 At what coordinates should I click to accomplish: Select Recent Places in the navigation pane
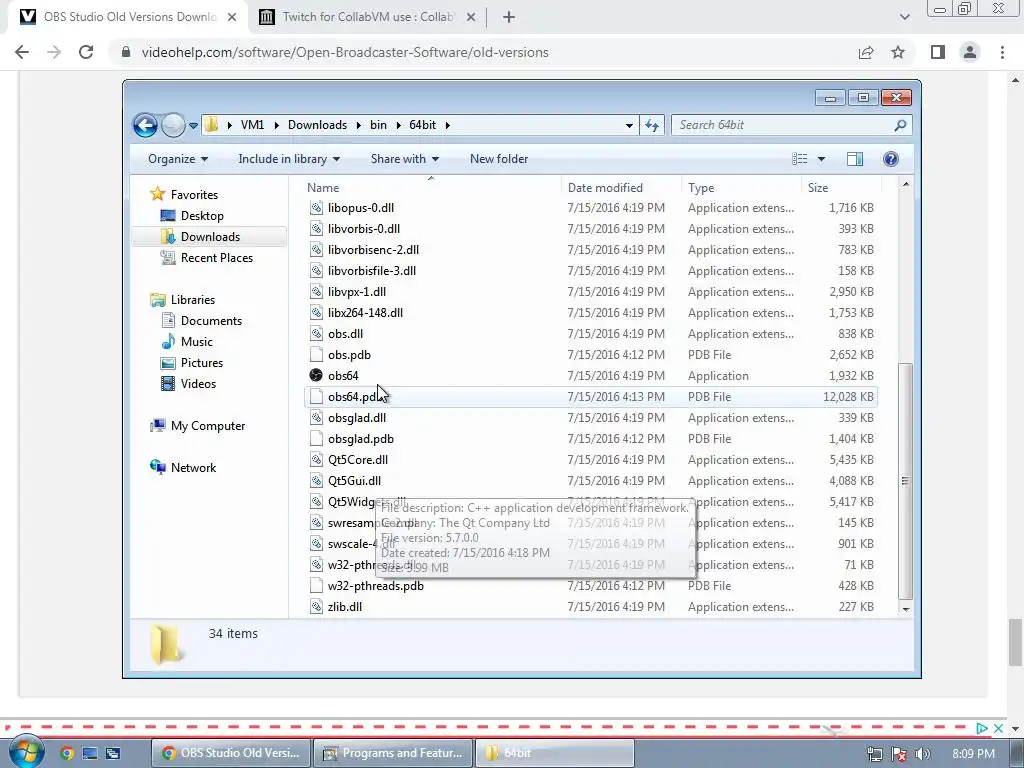pos(217,257)
